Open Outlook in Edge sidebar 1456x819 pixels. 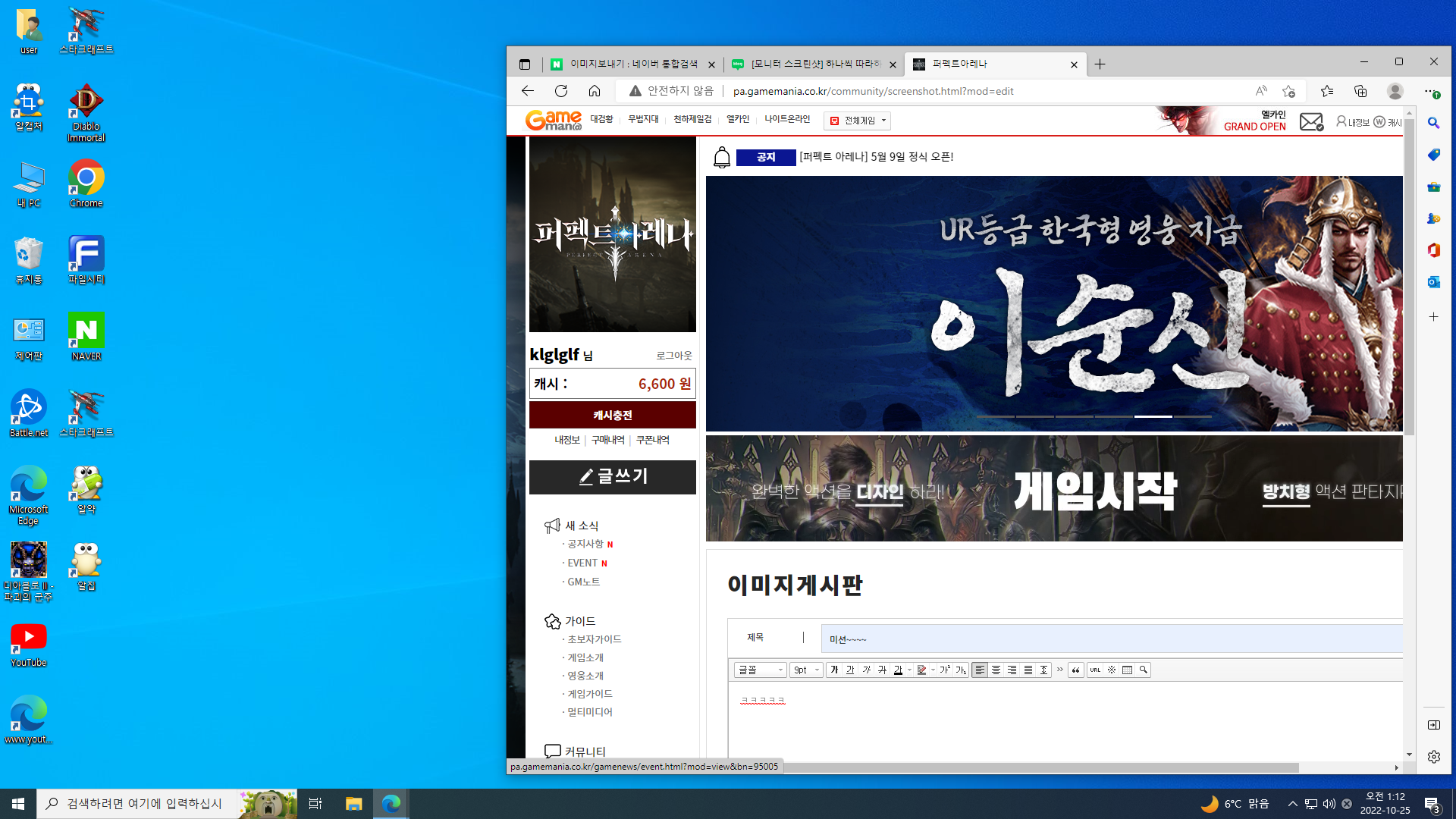[x=1433, y=282]
